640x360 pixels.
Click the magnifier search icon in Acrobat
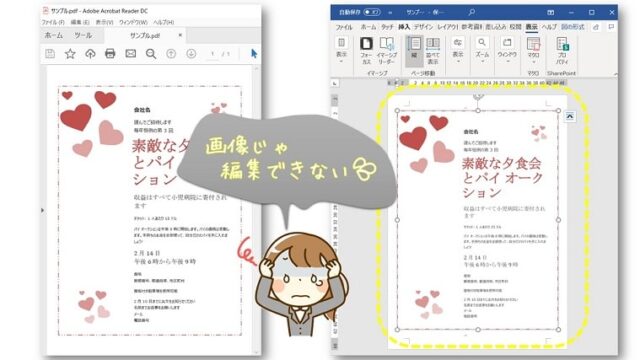[151, 54]
